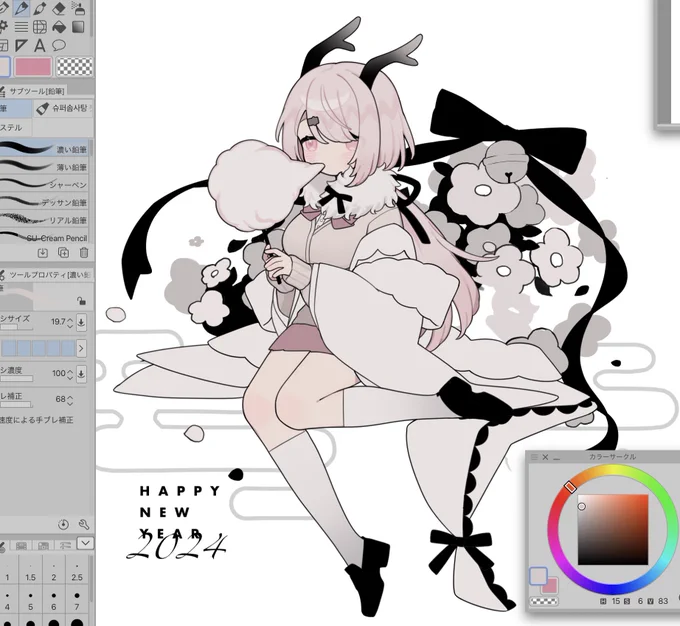Choose brush size preset 7
Screen dimensions: 680x626
coord(77,601)
